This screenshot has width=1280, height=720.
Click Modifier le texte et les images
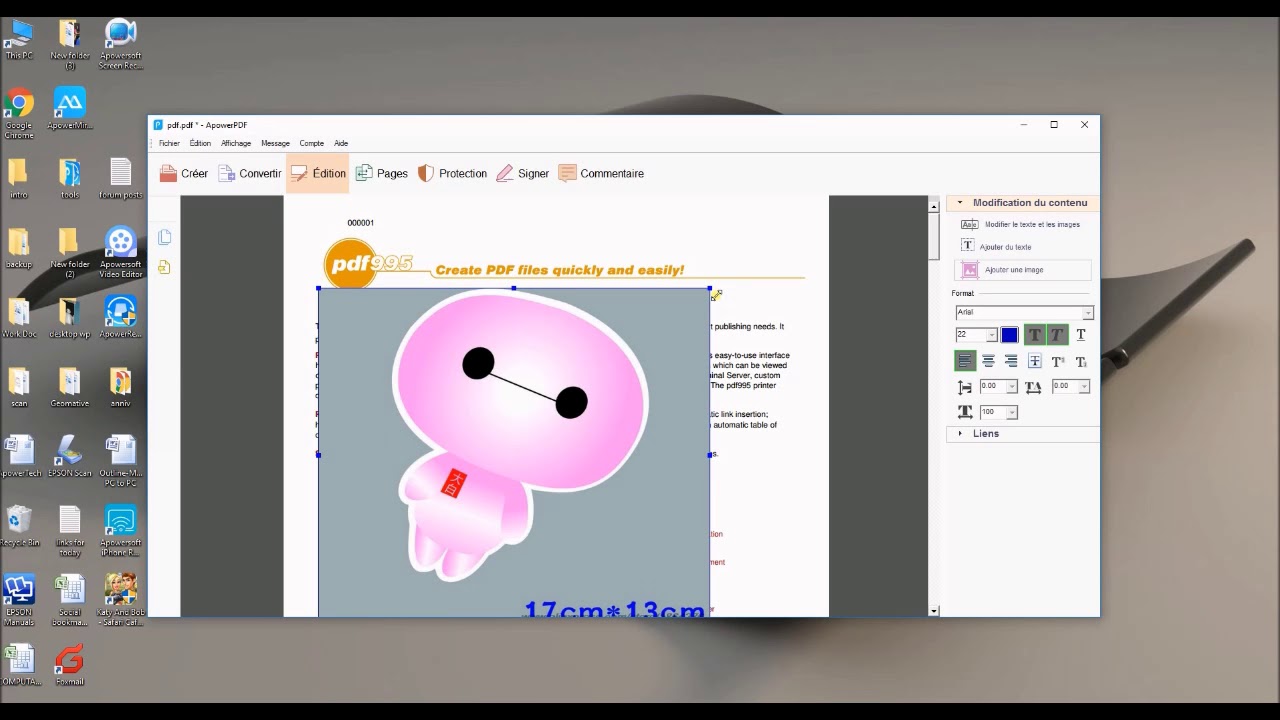click(x=1020, y=224)
